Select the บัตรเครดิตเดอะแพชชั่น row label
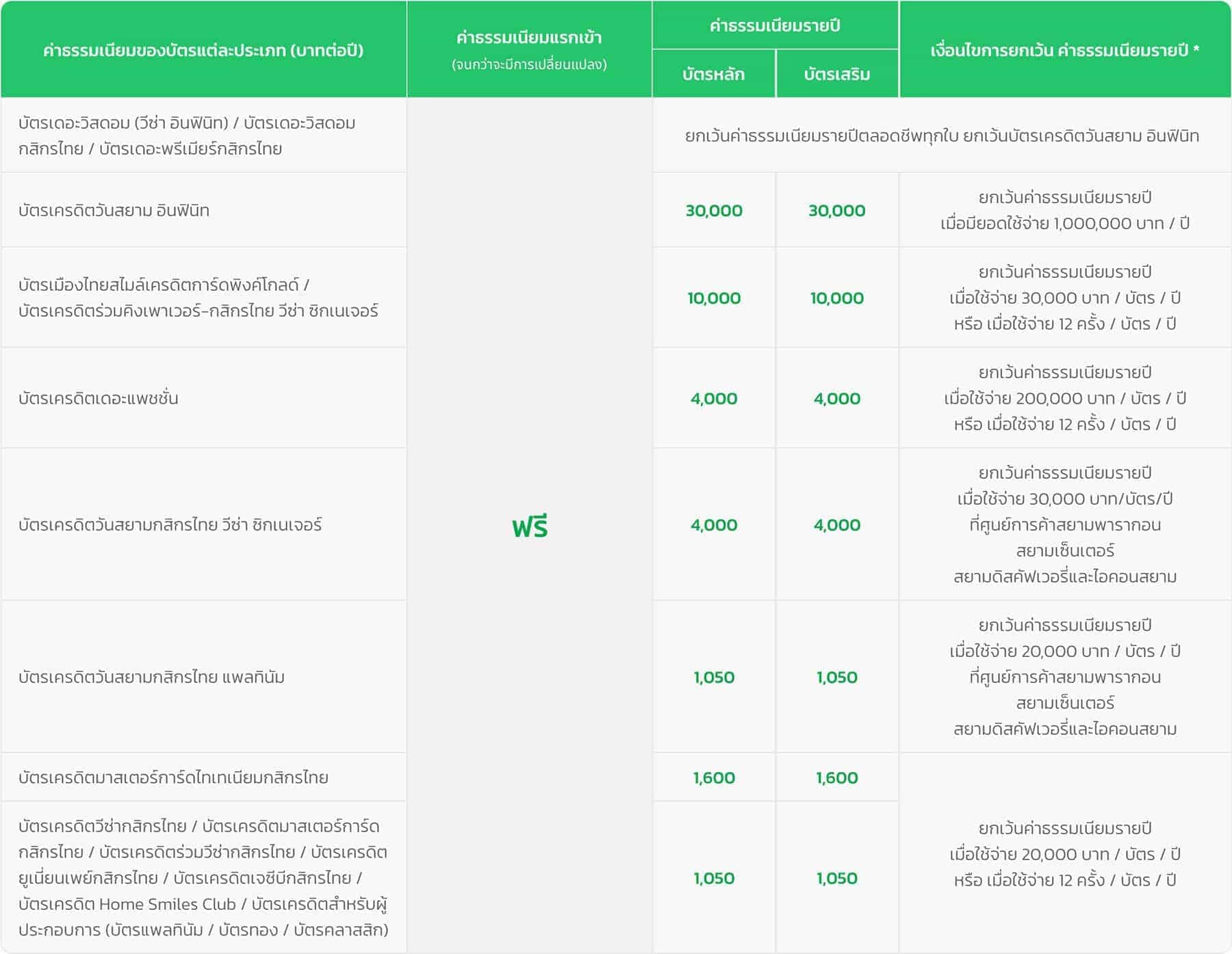This screenshot has height=954, width=1232. coord(99,398)
